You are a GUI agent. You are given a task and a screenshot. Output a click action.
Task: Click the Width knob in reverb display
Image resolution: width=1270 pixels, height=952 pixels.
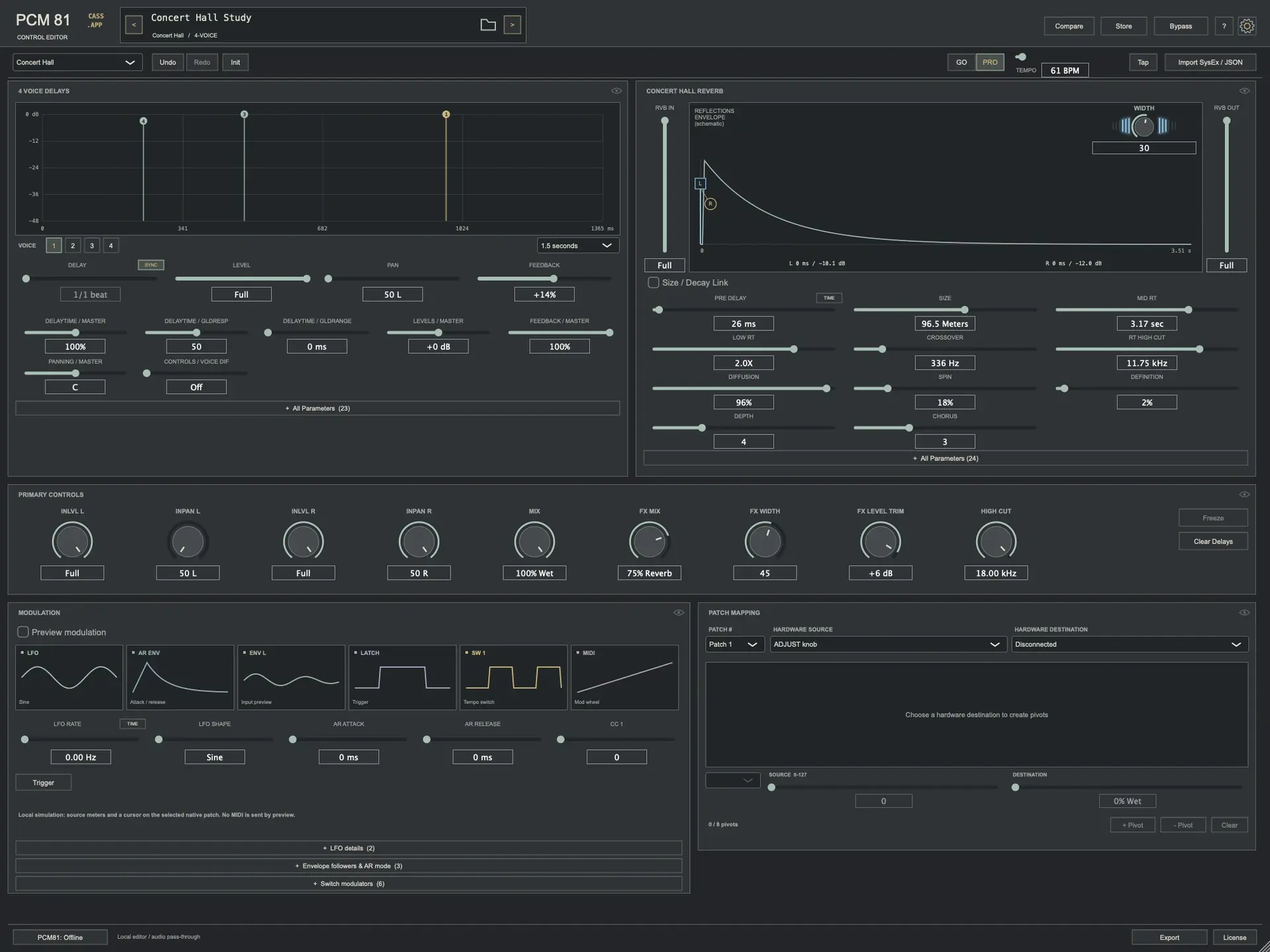click(1143, 126)
